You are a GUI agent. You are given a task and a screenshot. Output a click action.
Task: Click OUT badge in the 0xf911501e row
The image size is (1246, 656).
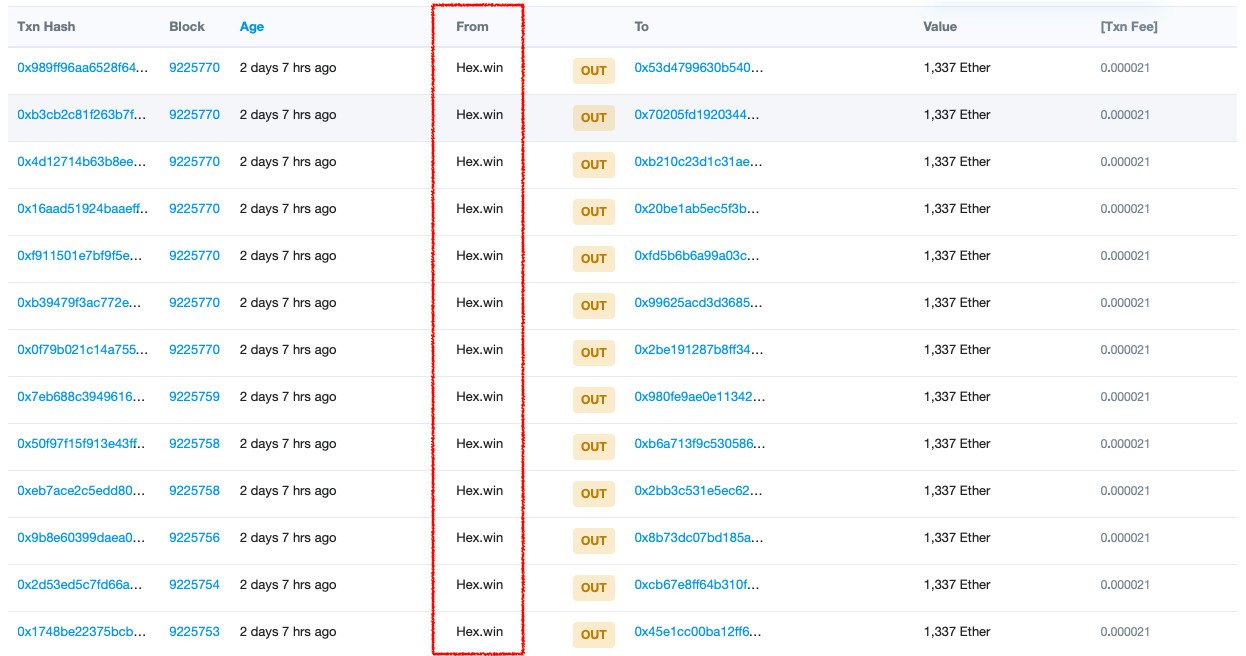[594, 259]
